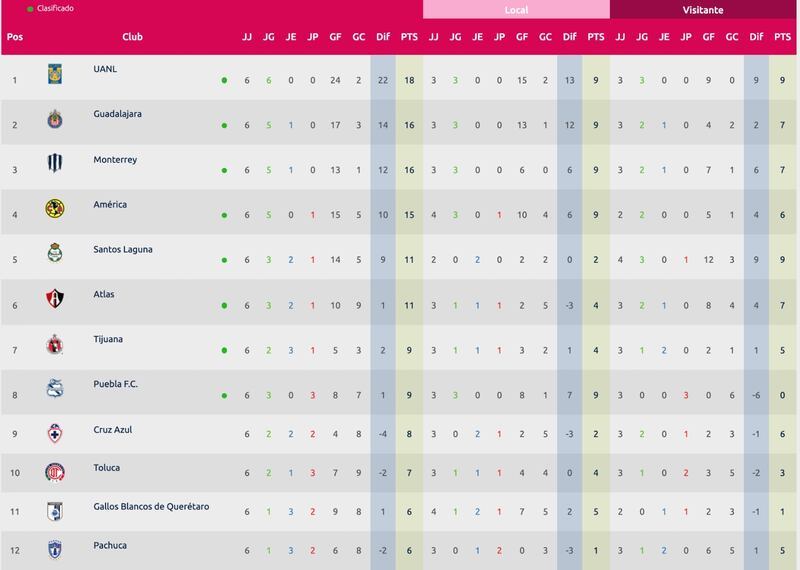The image size is (800, 570).
Task: Switch to the Visitante tab
Action: [x=704, y=10]
